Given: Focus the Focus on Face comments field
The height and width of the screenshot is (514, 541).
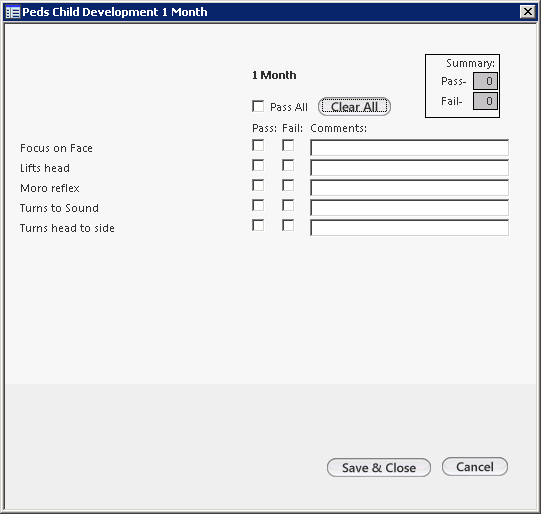Looking at the screenshot, I should pyautogui.click(x=409, y=148).
